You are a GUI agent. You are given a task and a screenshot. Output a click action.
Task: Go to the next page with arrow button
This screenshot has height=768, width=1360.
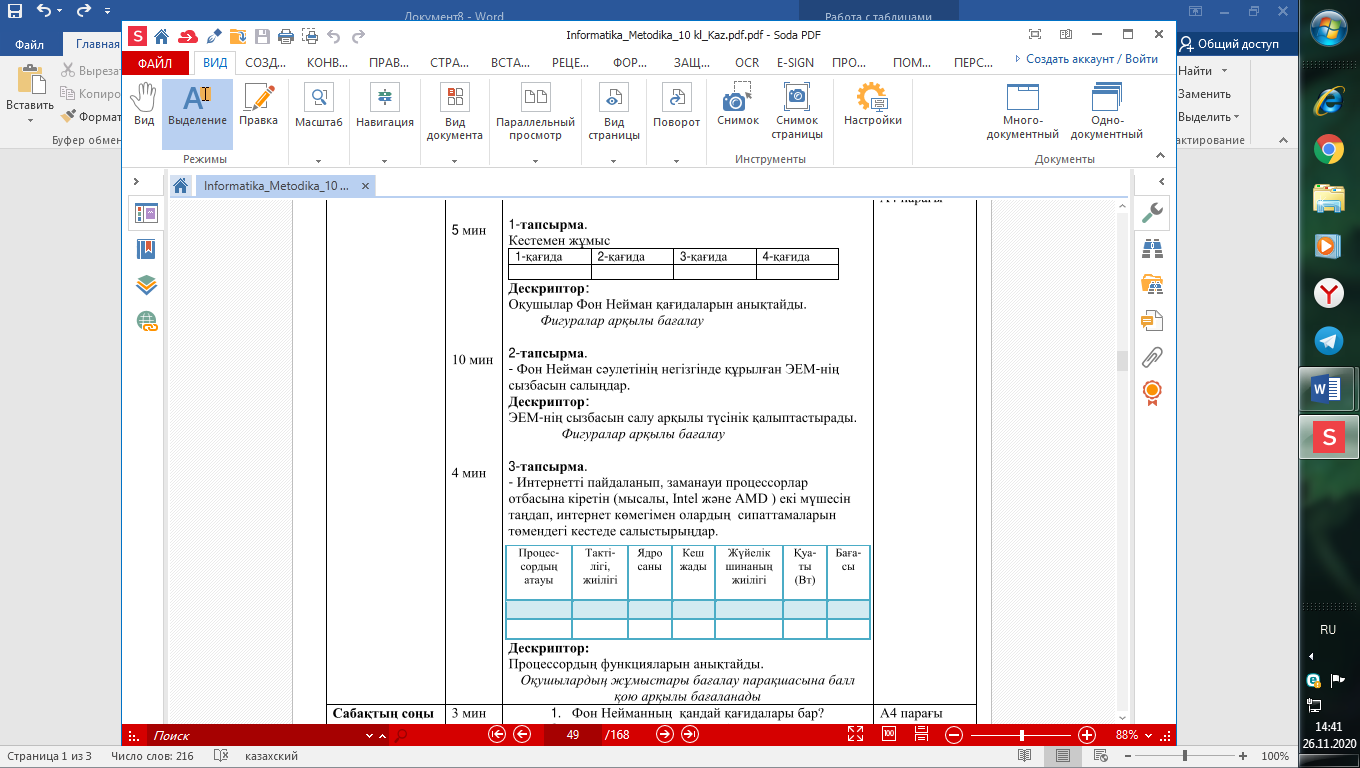(x=665, y=735)
